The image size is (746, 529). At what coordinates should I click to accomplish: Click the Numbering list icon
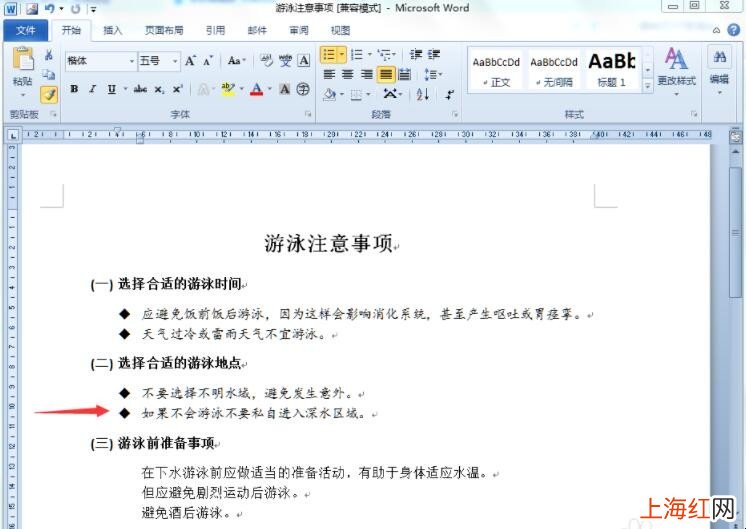[357, 54]
